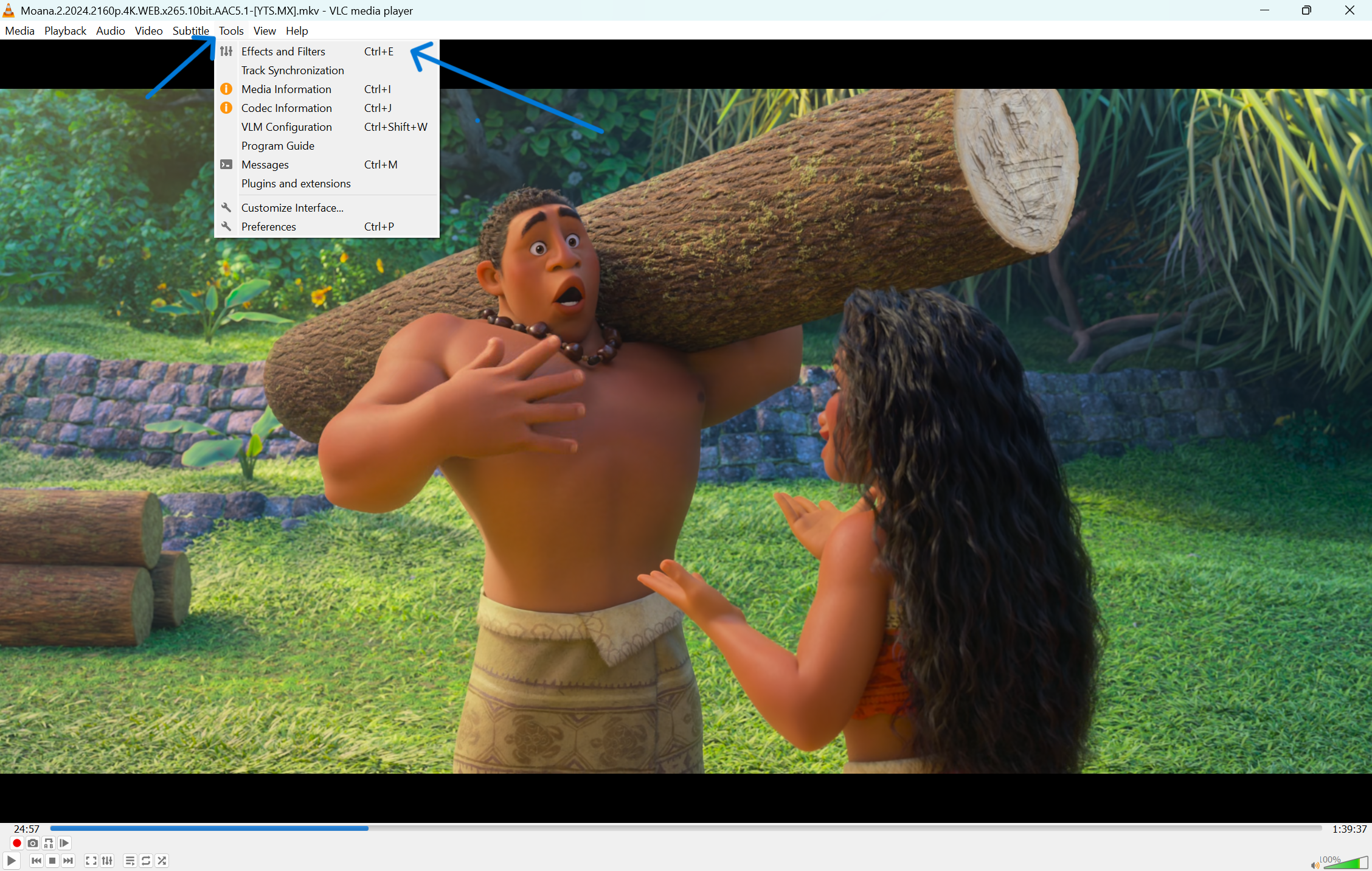Click the A-B loop button
The height and width of the screenshot is (871, 1372).
tap(49, 843)
